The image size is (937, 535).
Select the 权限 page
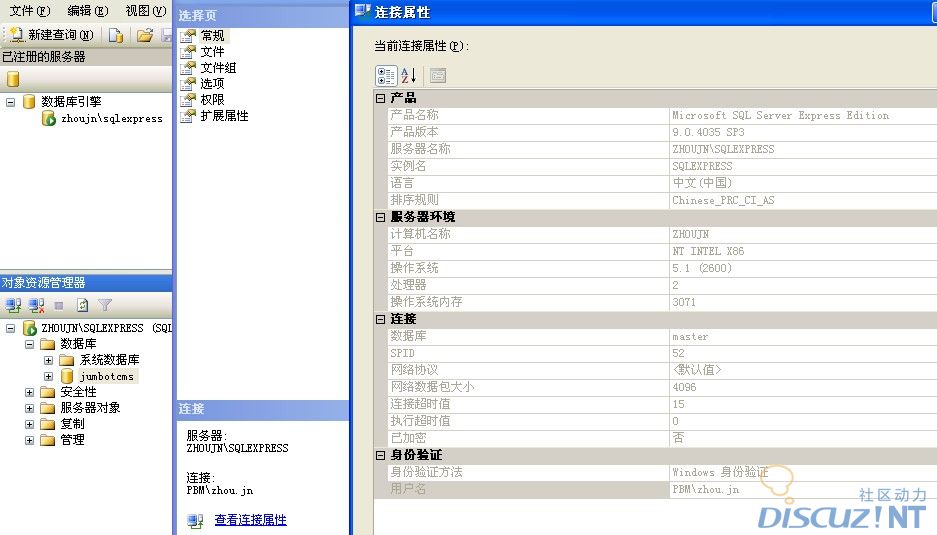pos(212,100)
